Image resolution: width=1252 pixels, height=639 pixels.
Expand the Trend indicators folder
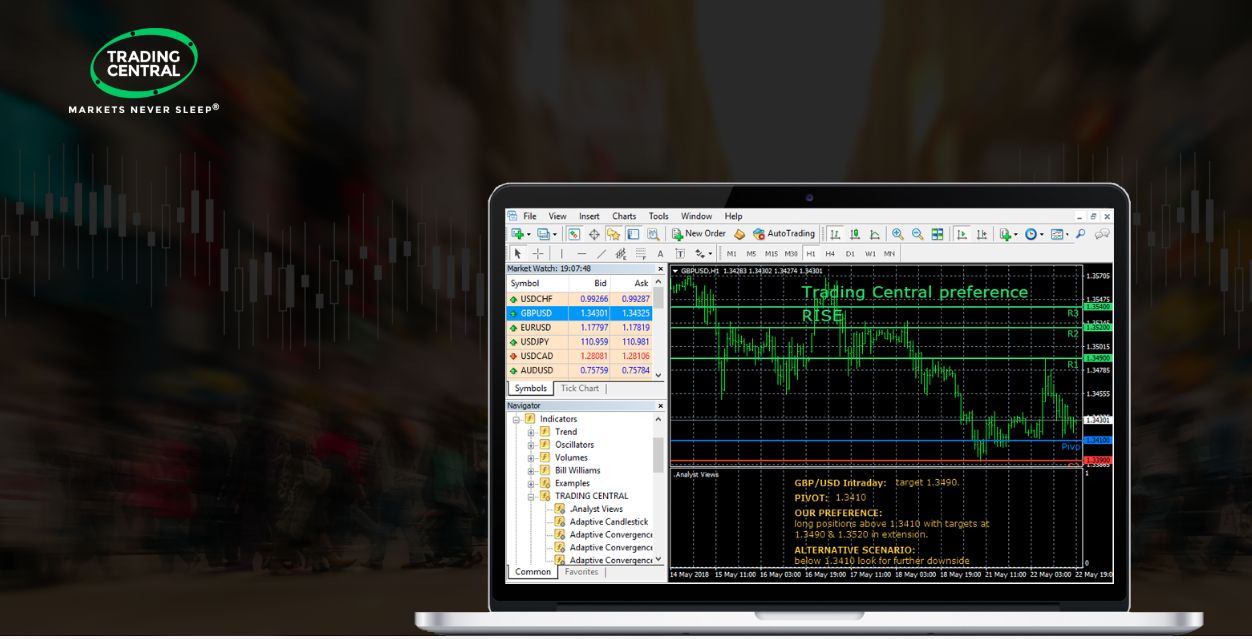[x=532, y=432]
